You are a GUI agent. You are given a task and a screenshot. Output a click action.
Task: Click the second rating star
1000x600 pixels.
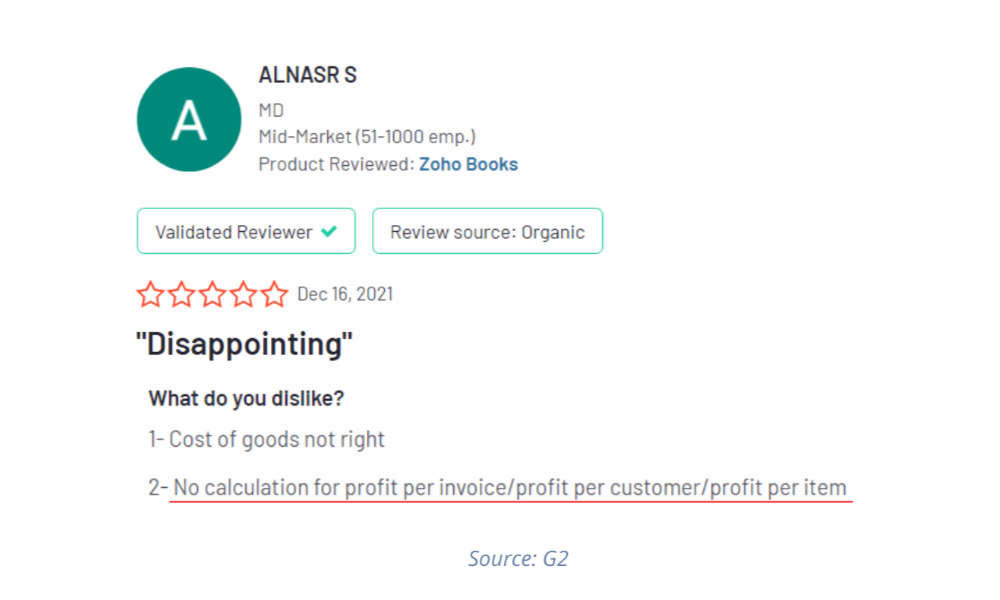coord(181,293)
